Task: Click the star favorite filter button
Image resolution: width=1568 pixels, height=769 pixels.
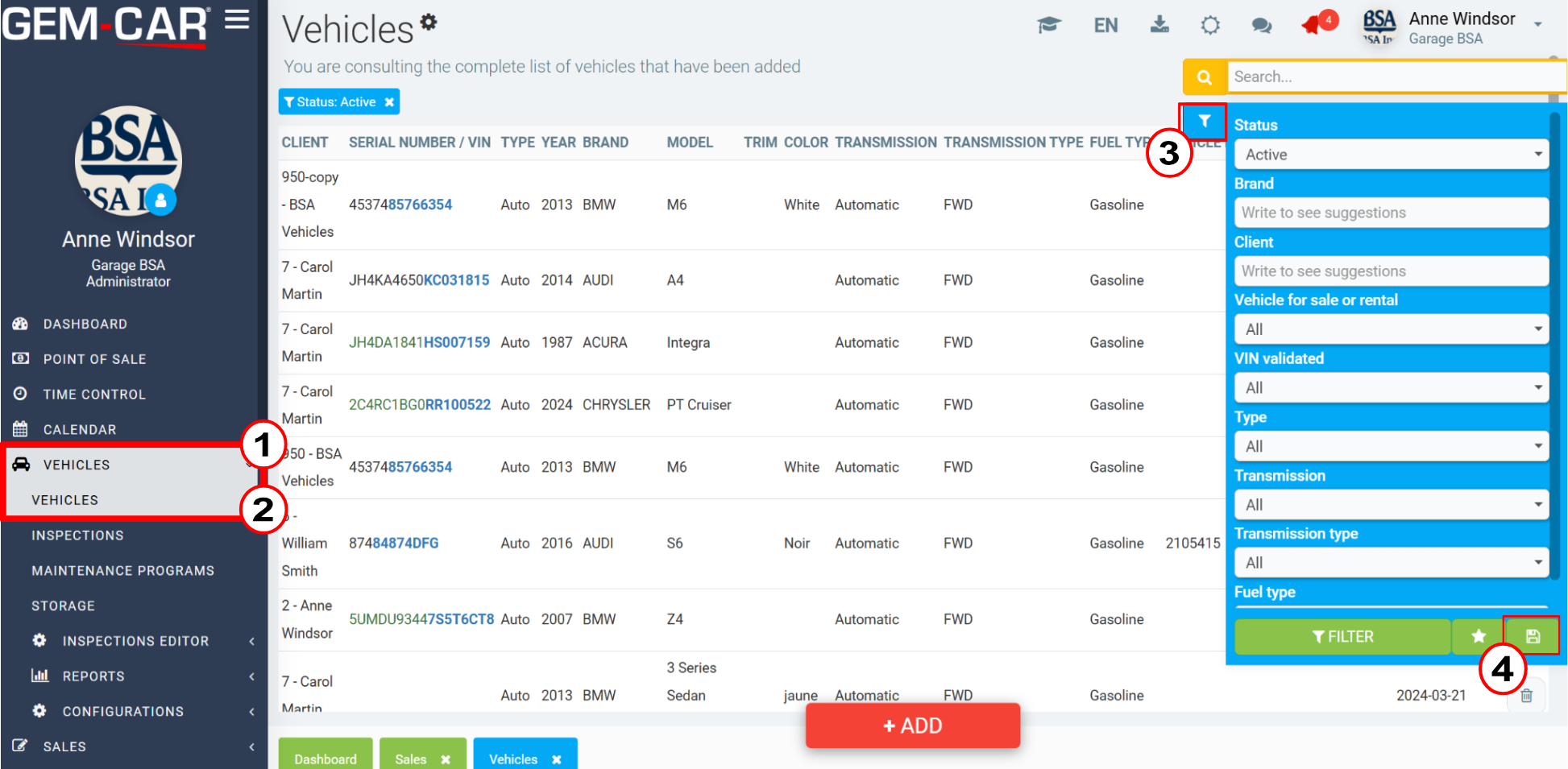Action: 1478,636
